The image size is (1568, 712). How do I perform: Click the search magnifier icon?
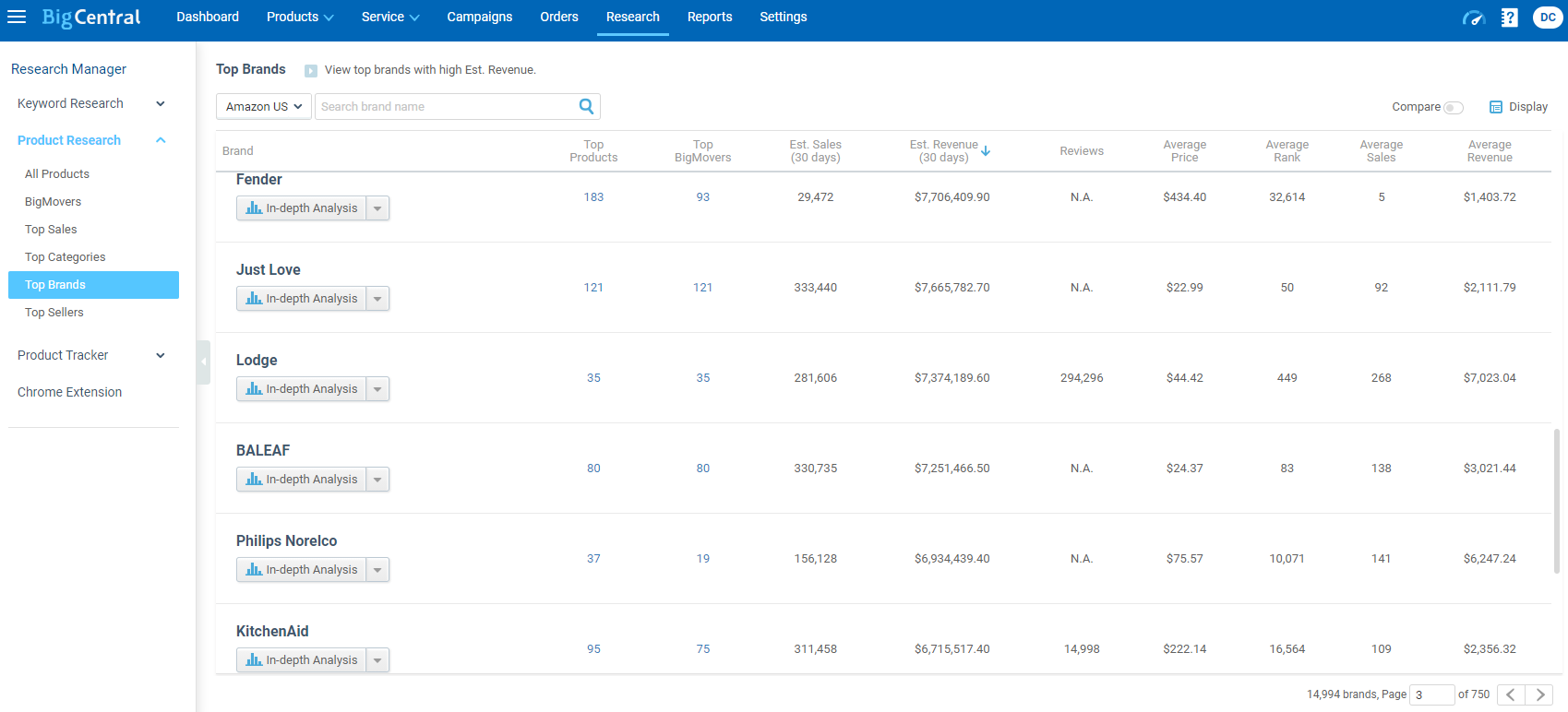point(586,106)
